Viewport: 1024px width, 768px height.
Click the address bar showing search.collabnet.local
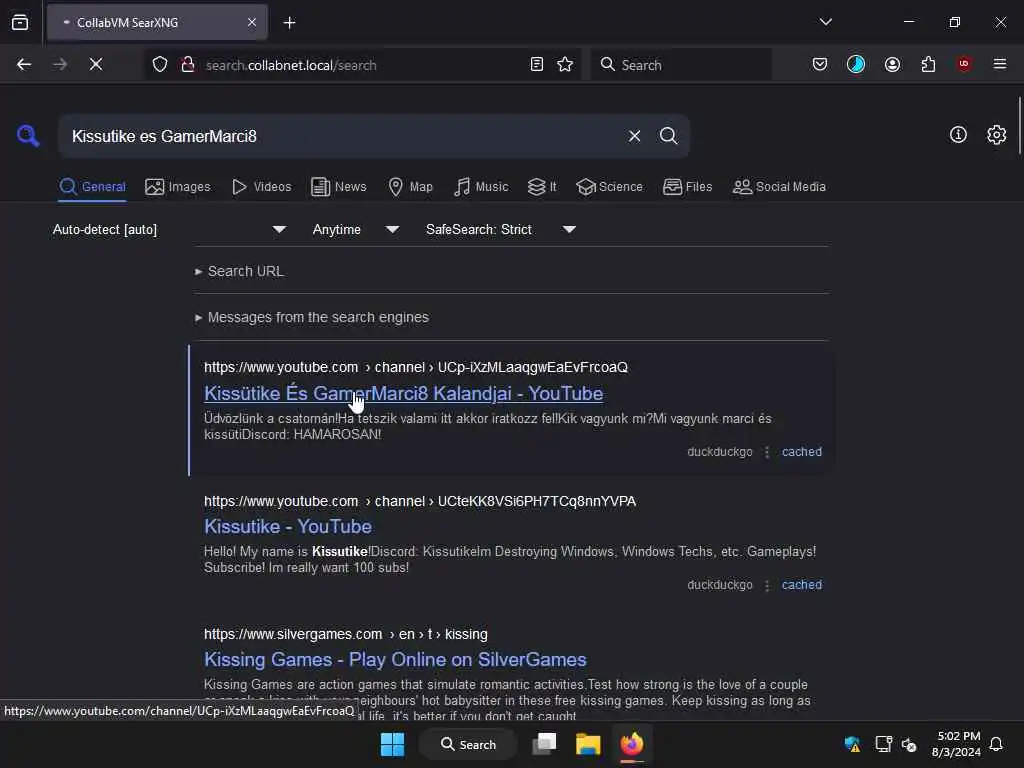(362, 65)
